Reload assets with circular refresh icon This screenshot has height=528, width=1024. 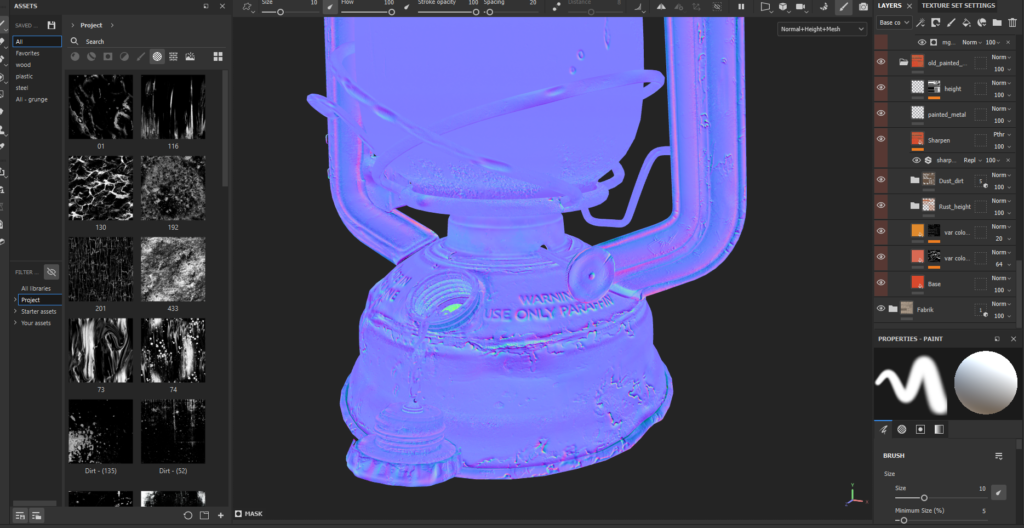point(188,515)
